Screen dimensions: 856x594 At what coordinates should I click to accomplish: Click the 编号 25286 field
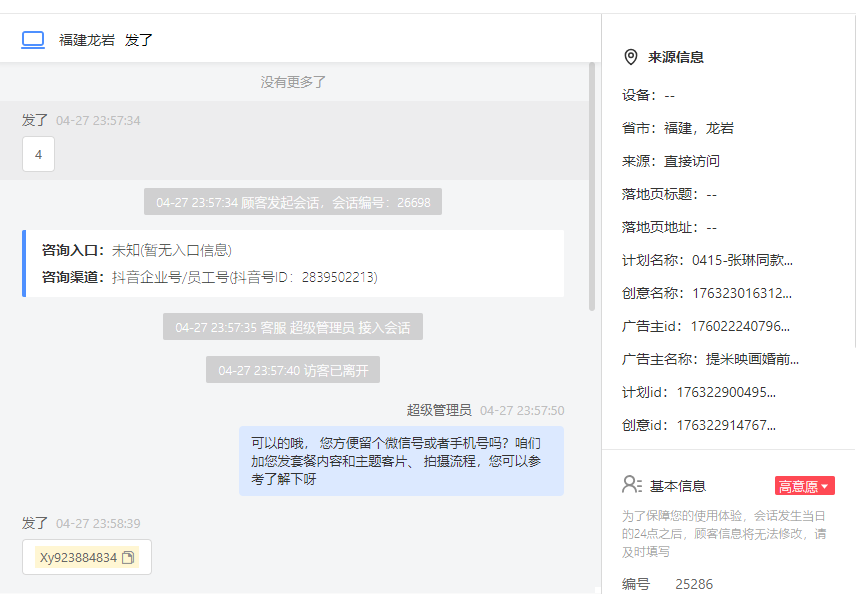tap(667, 584)
